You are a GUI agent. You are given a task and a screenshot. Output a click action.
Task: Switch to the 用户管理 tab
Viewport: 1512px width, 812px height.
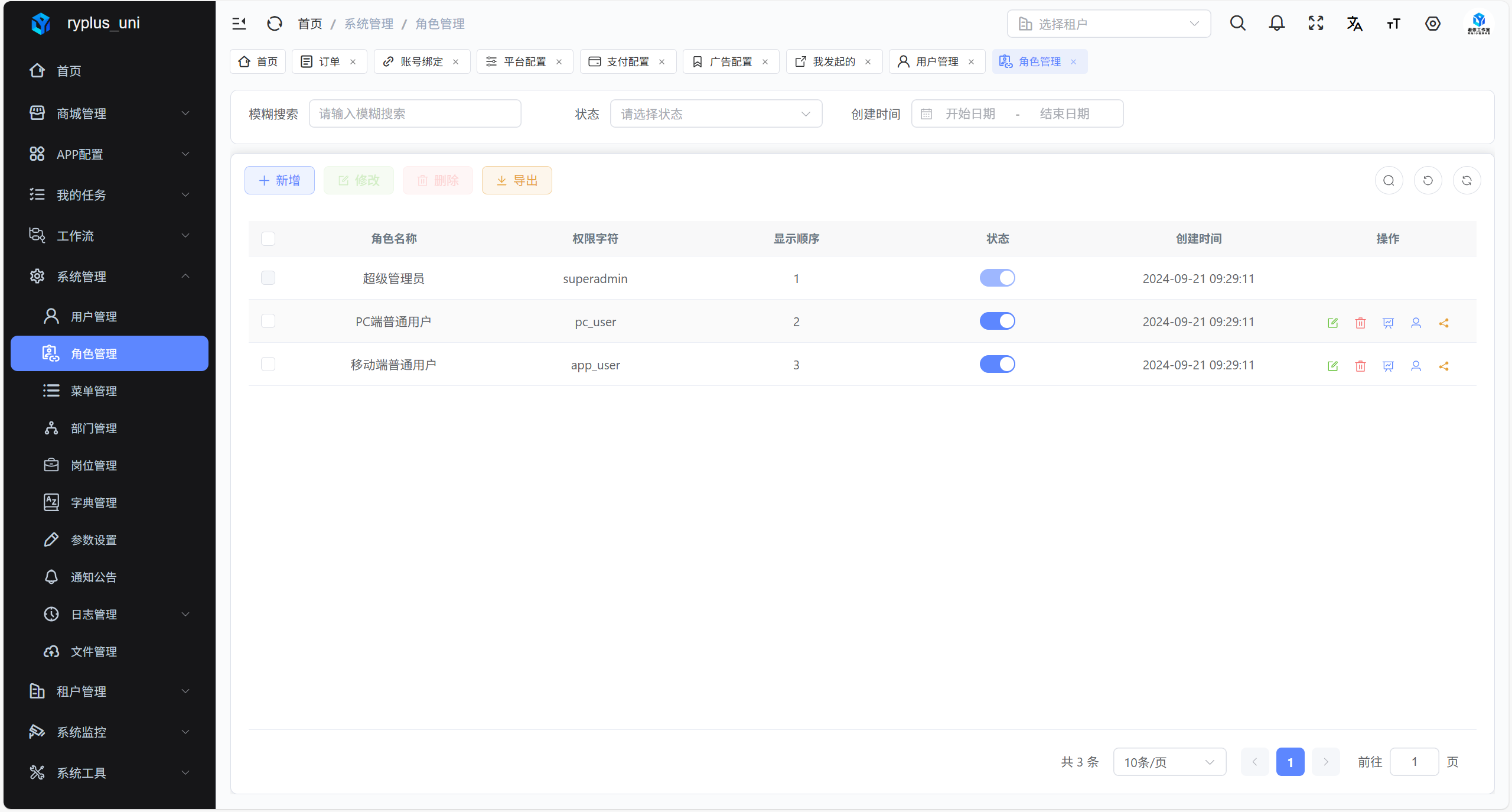point(936,61)
